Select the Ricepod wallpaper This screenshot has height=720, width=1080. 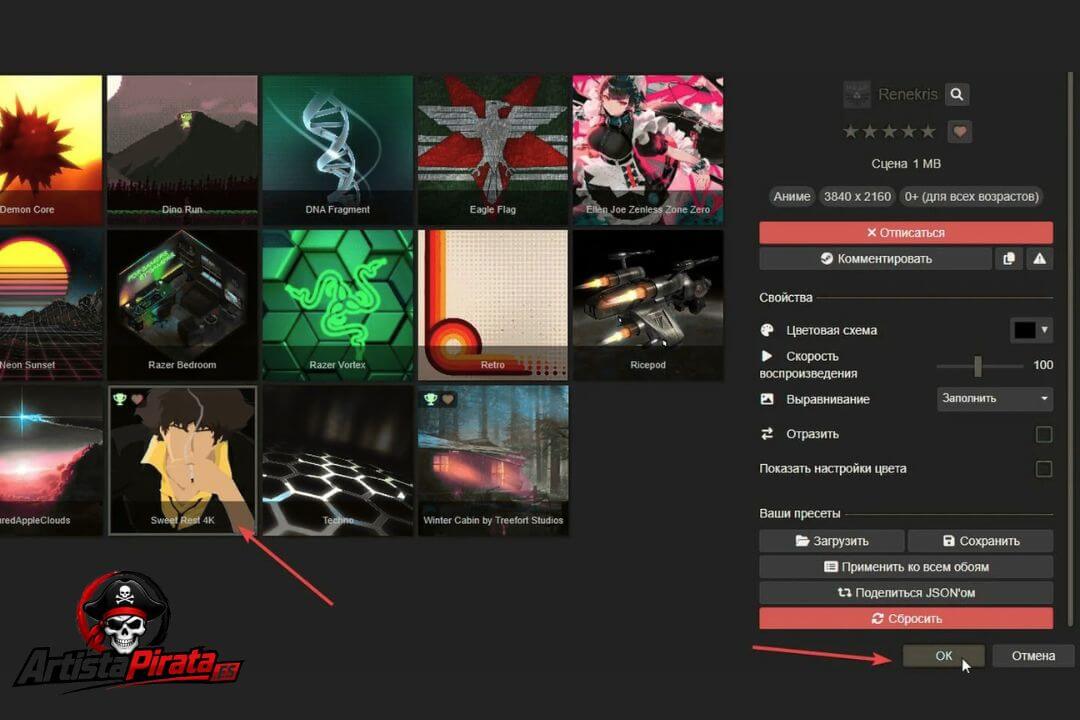click(x=648, y=305)
